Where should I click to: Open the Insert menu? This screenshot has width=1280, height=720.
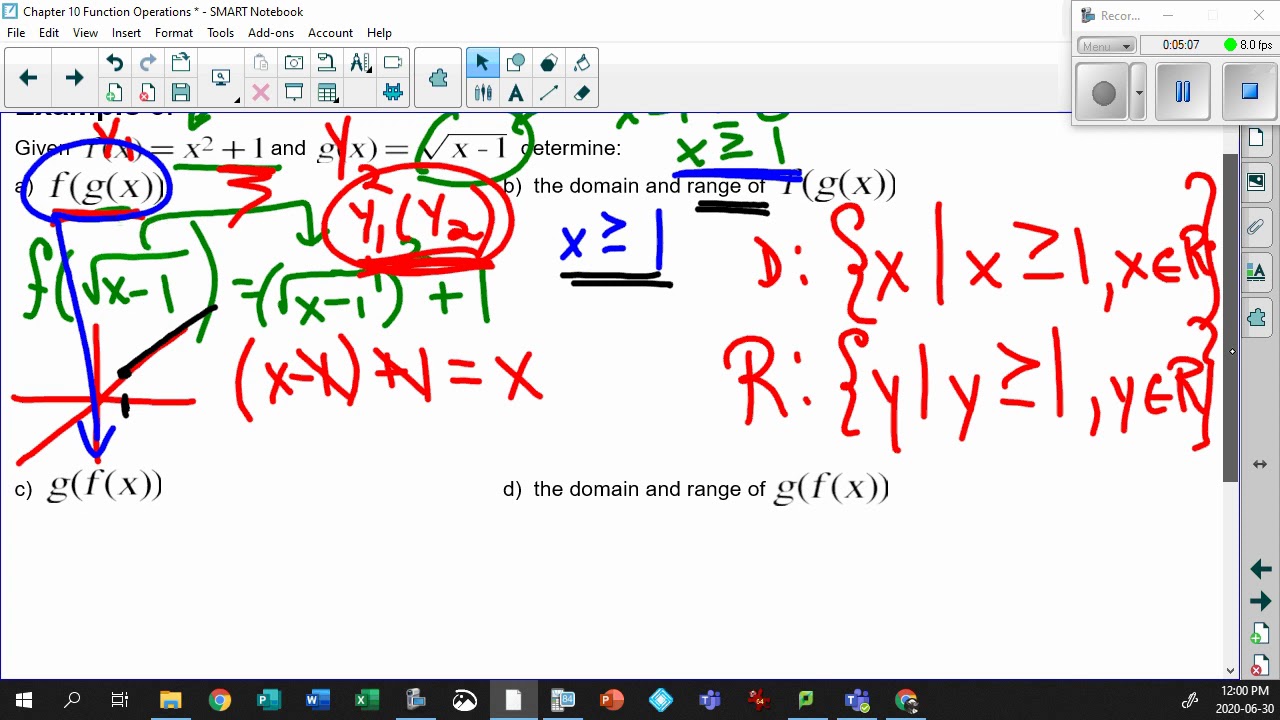click(x=126, y=33)
